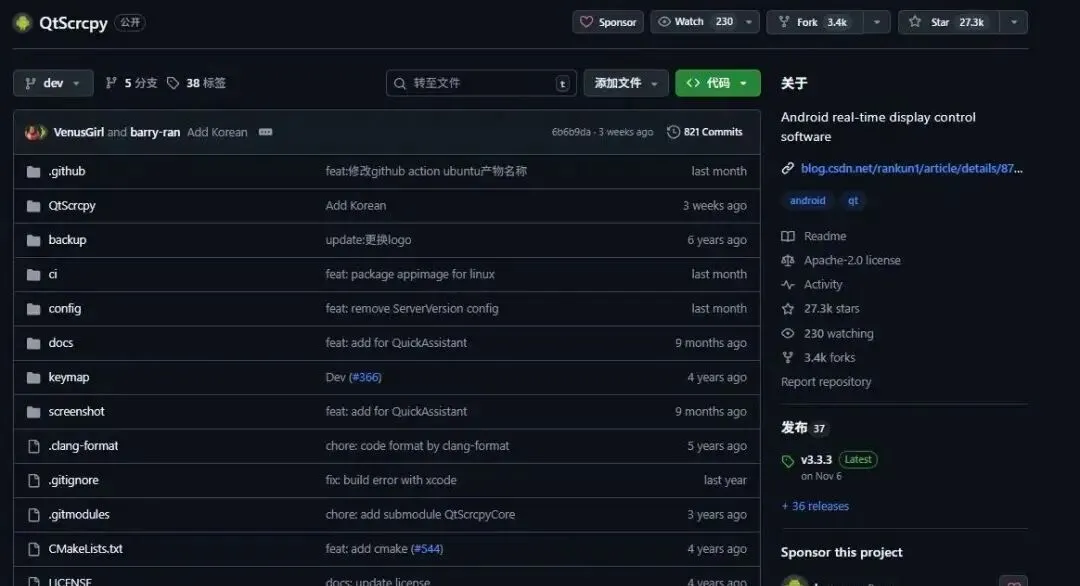Open the barry-ran author link
This screenshot has height=586, width=1080.
155,132
